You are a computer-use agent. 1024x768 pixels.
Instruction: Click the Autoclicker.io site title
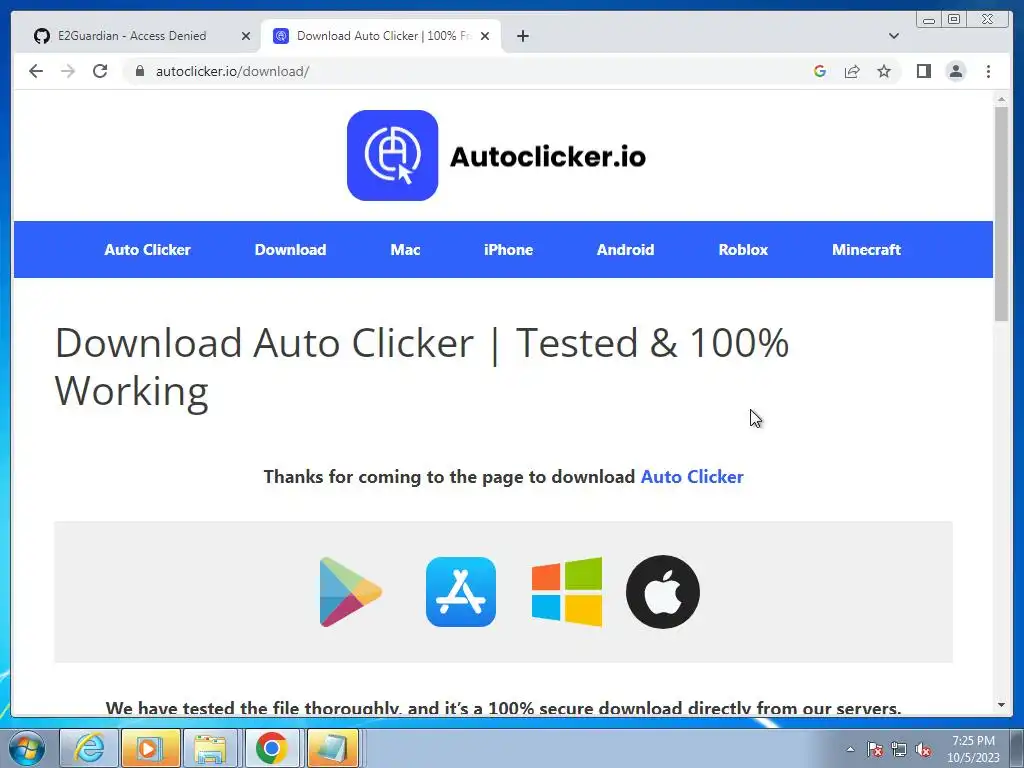(x=548, y=157)
